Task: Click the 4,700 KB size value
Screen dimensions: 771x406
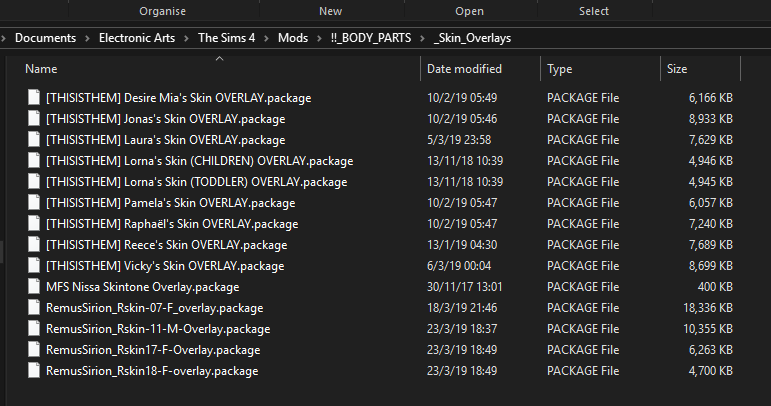Action: coord(711,371)
